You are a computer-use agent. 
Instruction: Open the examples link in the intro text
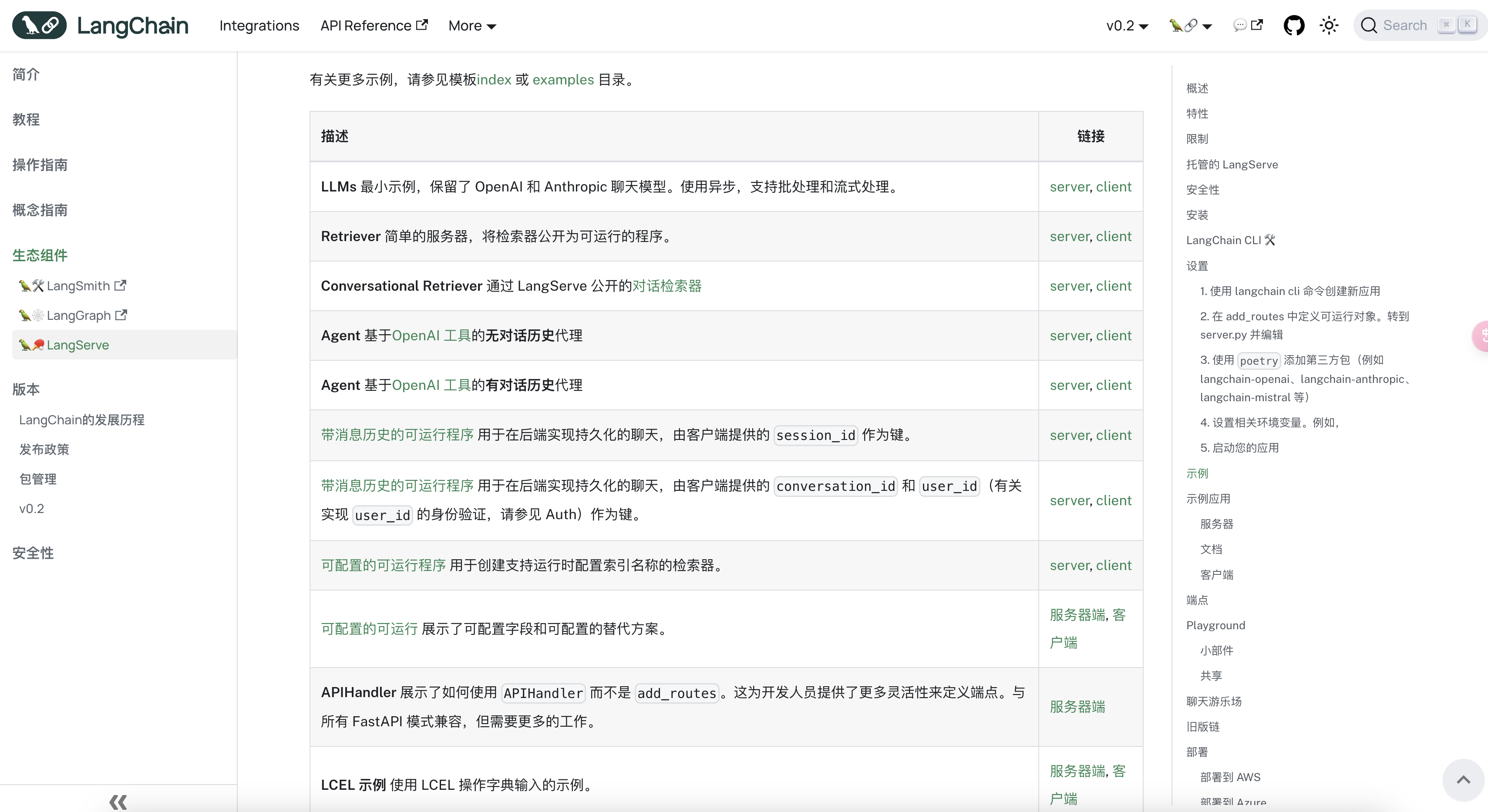(562, 80)
